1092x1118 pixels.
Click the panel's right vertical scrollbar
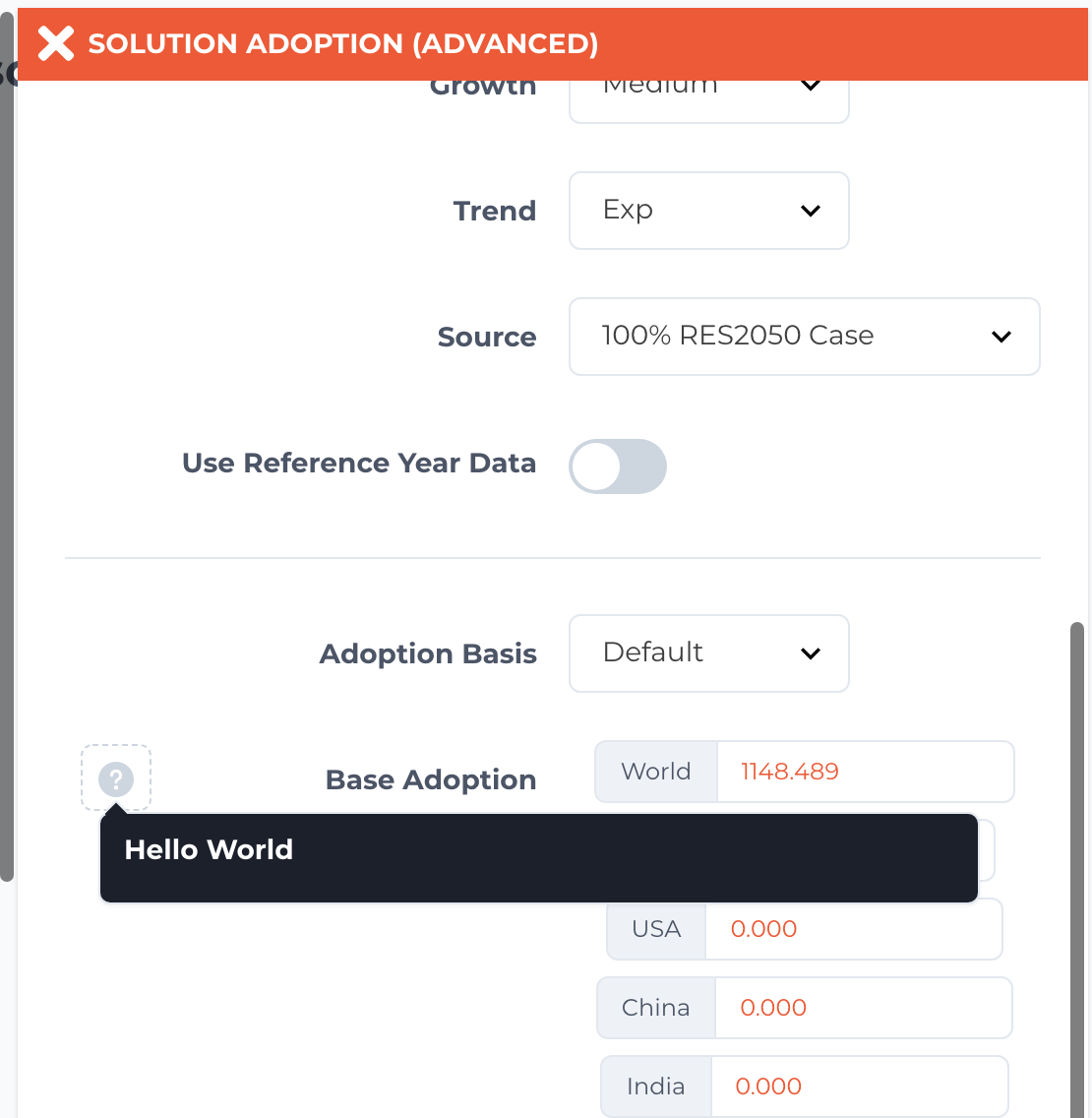pyautogui.click(x=1077, y=870)
